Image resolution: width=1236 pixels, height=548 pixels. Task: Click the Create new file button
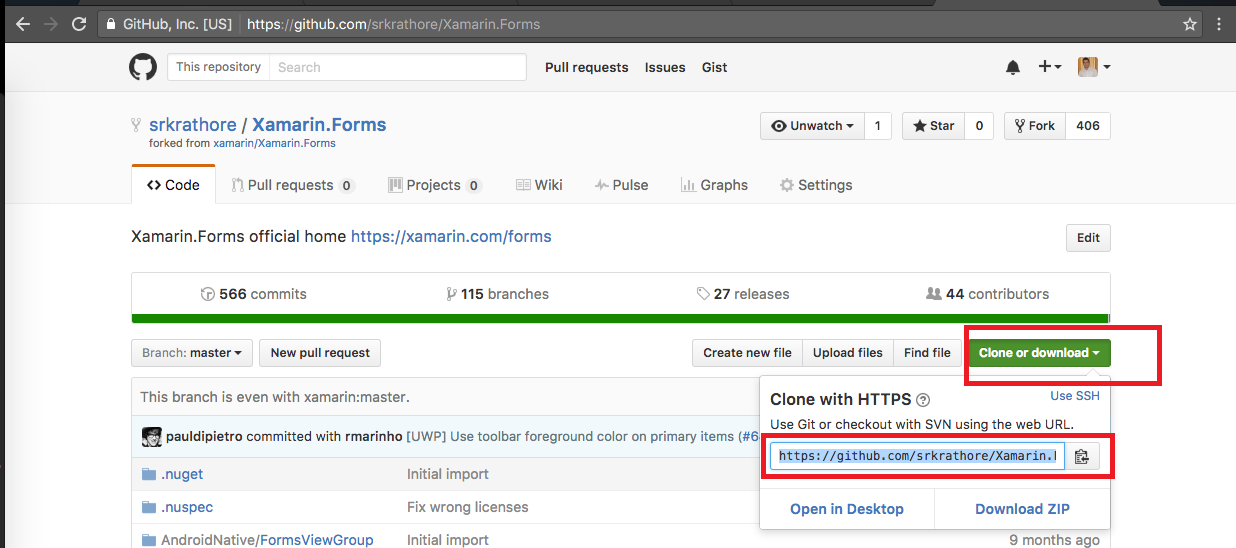coord(747,353)
